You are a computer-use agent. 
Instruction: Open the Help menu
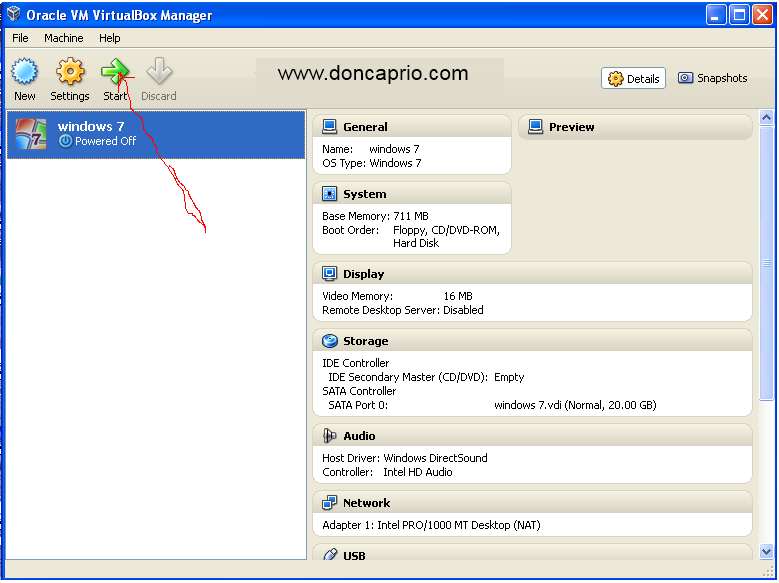tap(109, 38)
